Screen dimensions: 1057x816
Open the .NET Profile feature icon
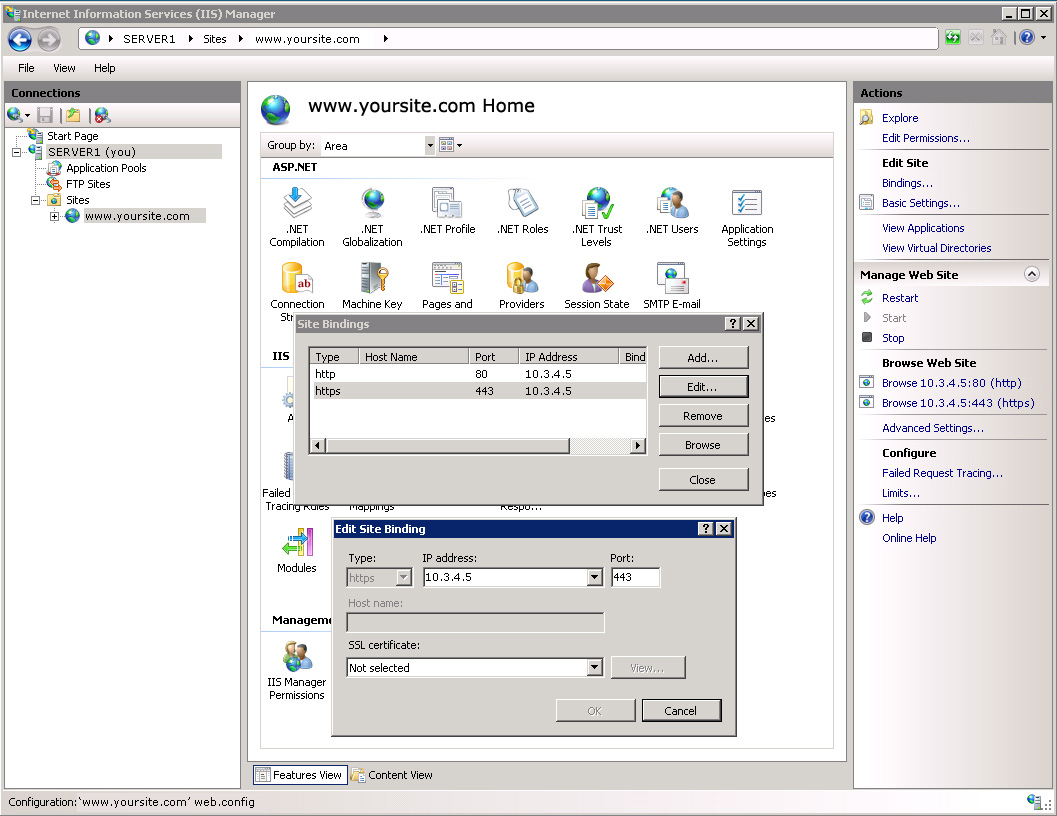pos(447,204)
